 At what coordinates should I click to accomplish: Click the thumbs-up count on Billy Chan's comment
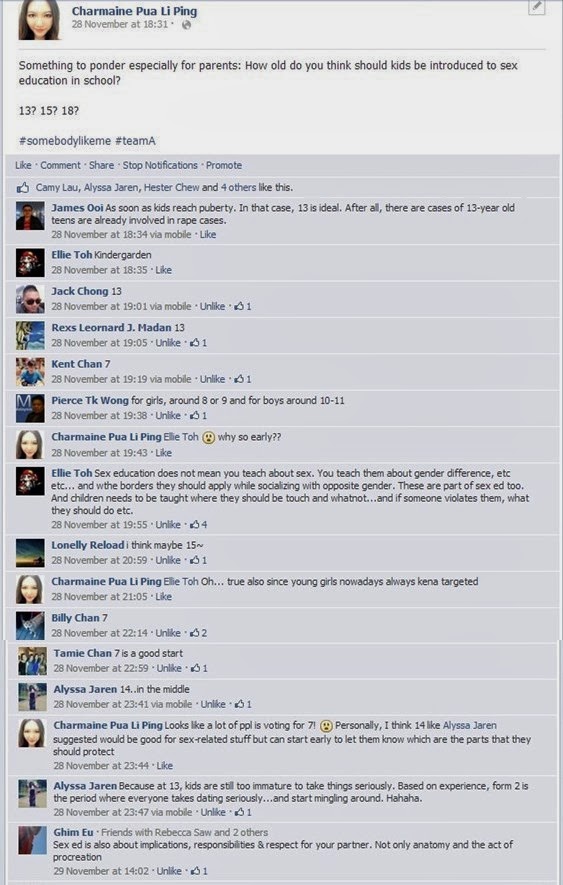tap(199, 633)
